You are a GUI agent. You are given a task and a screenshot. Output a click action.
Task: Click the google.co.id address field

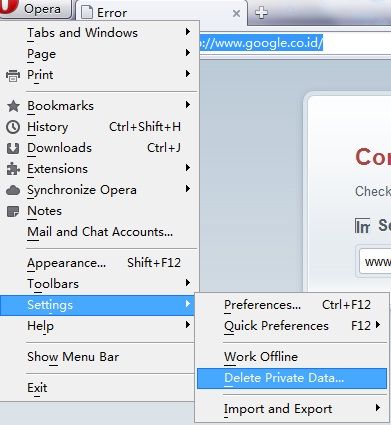[295, 44]
